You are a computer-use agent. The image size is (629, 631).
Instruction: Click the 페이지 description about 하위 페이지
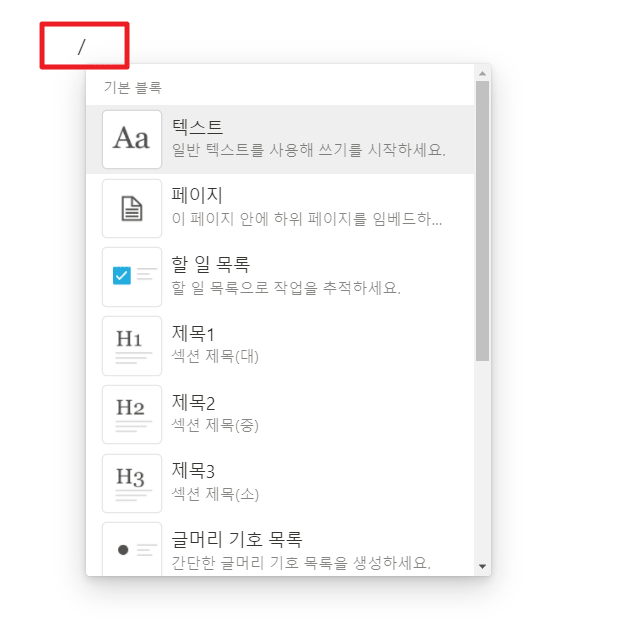(x=307, y=219)
